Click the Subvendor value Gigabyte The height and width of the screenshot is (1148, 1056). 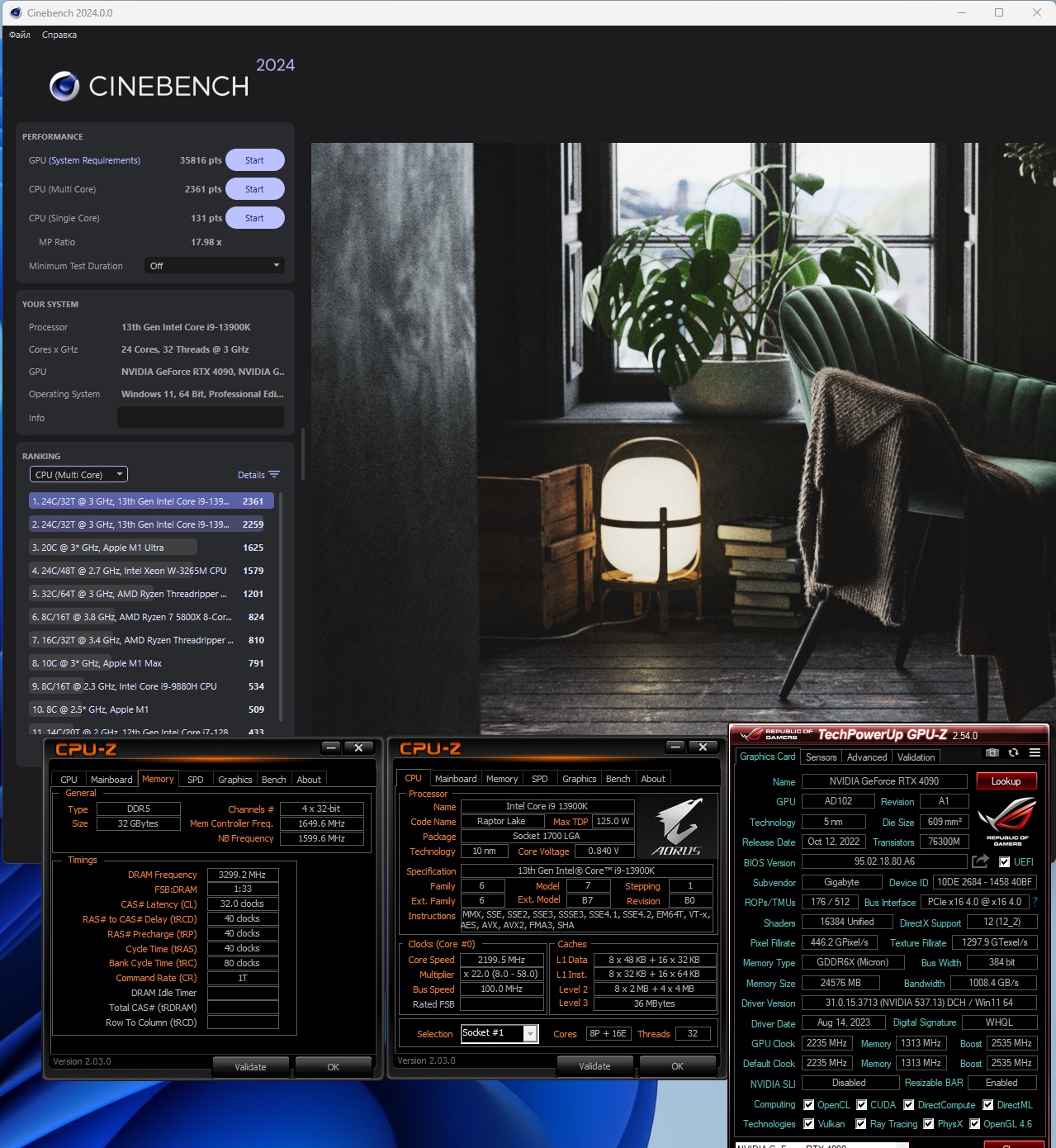[841, 882]
